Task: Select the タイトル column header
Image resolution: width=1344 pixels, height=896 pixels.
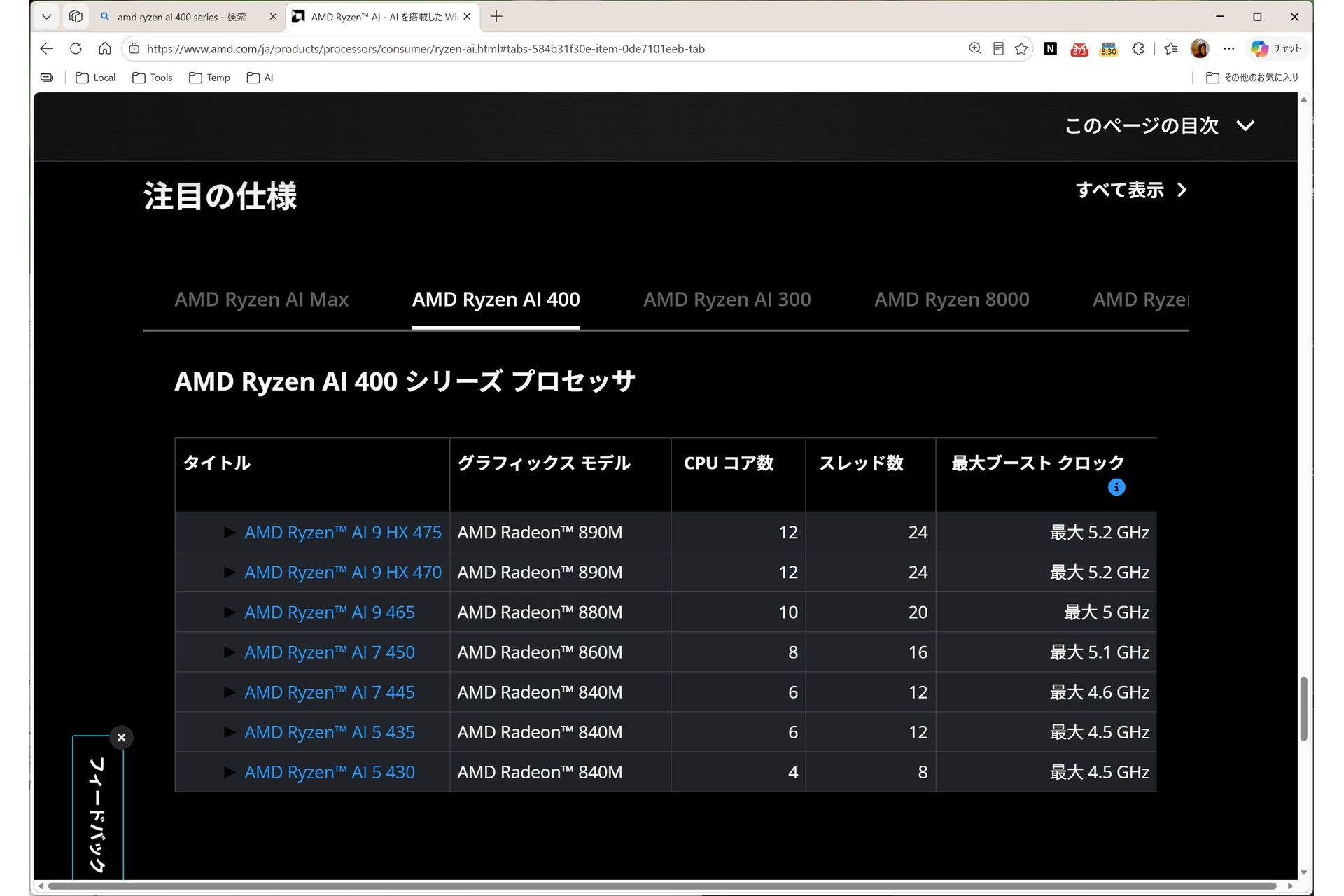Action: [x=312, y=475]
